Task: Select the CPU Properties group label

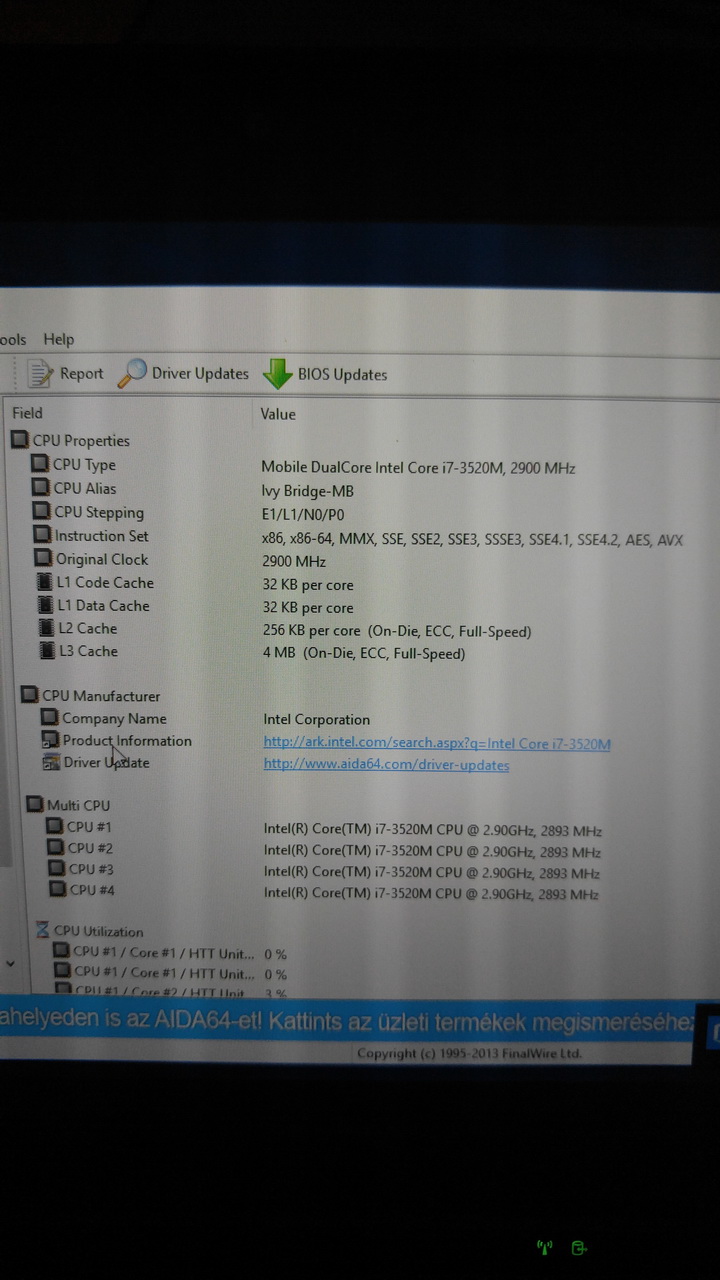Action: click(x=81, y=440)
